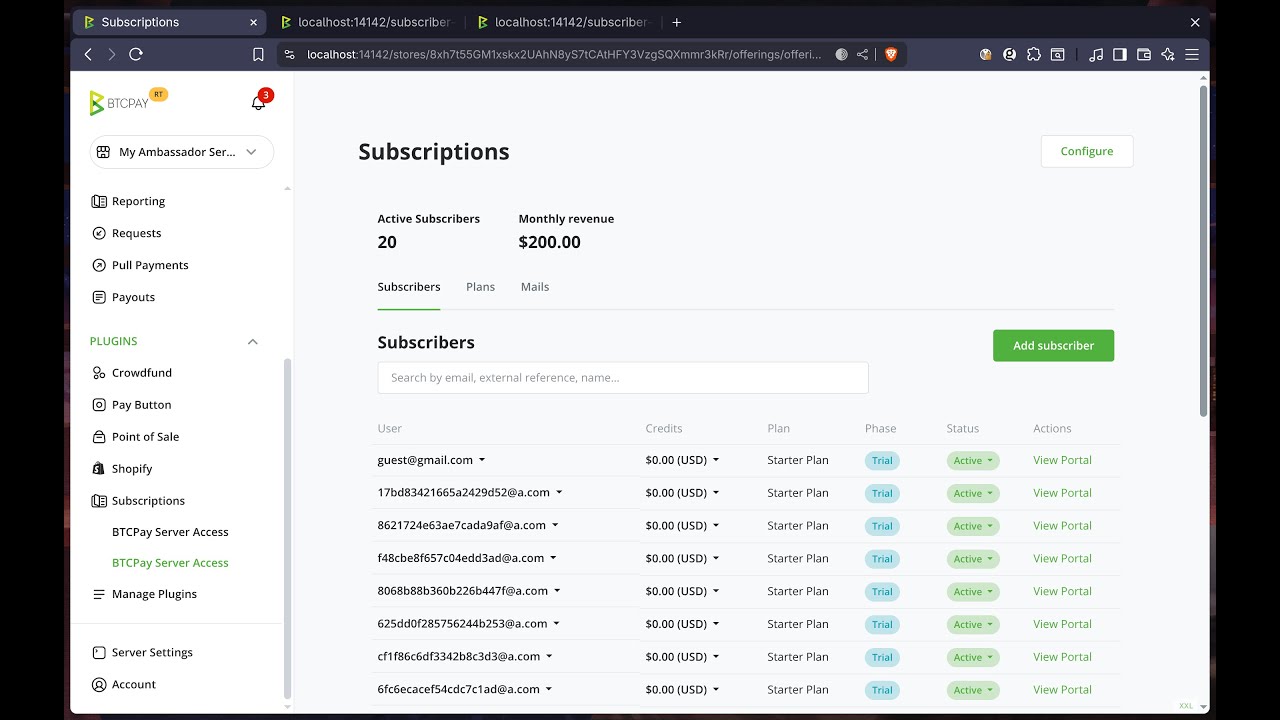This screenshot has width=1280, height=720.
Task: Open Pull Payments via its icon
Action: pyautogui.click(x=98, y=265)
